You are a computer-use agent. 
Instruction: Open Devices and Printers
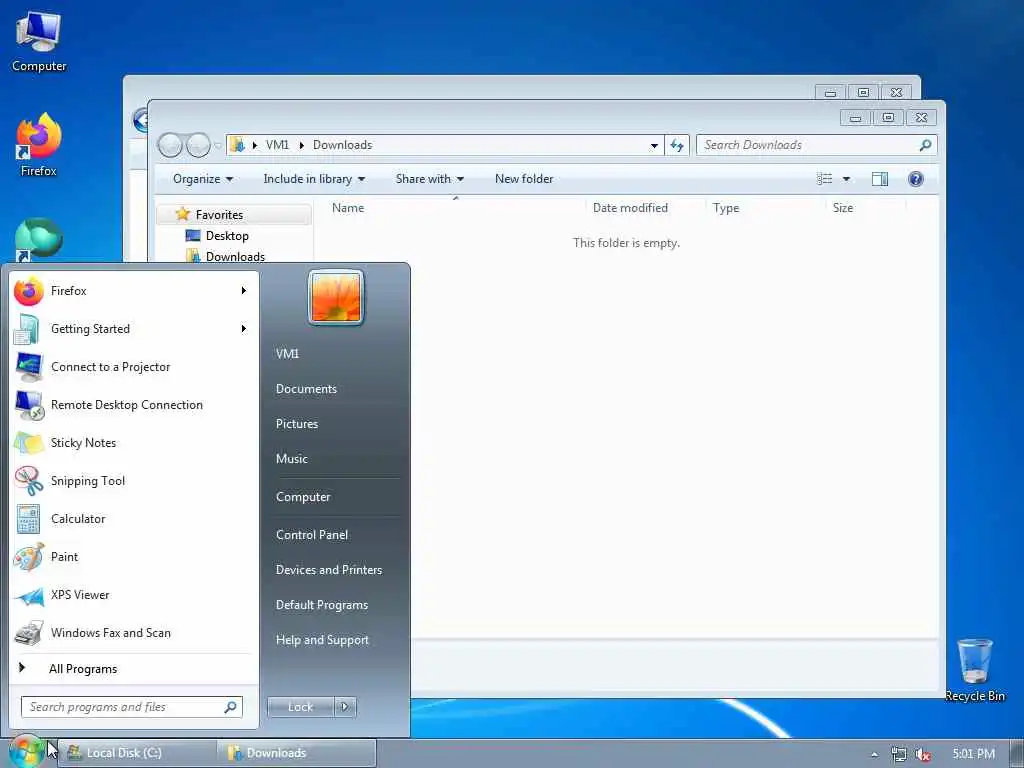coord(328,570)
